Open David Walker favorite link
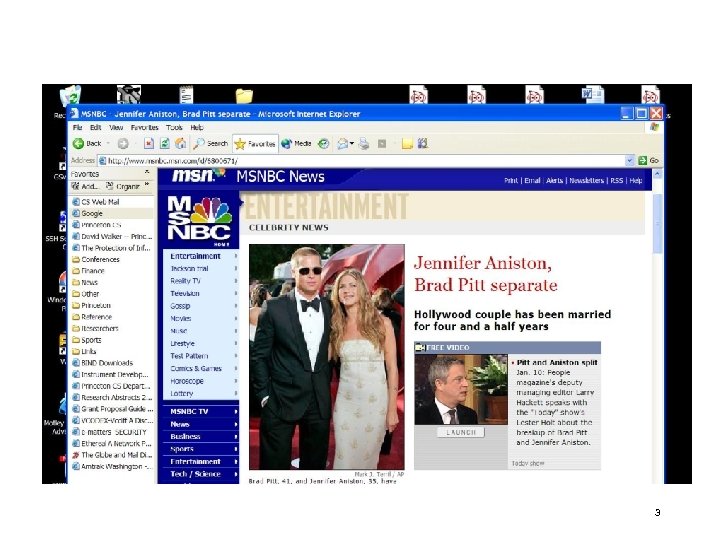 click(112, 236)
